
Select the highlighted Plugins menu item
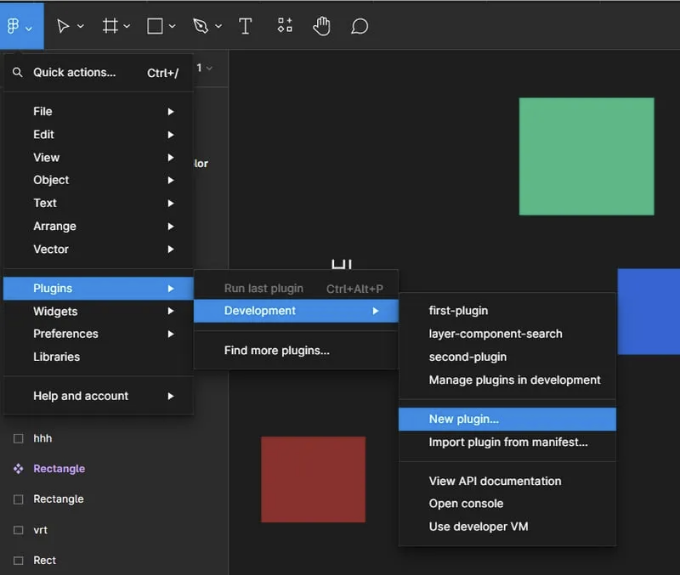tap(98, 288)
